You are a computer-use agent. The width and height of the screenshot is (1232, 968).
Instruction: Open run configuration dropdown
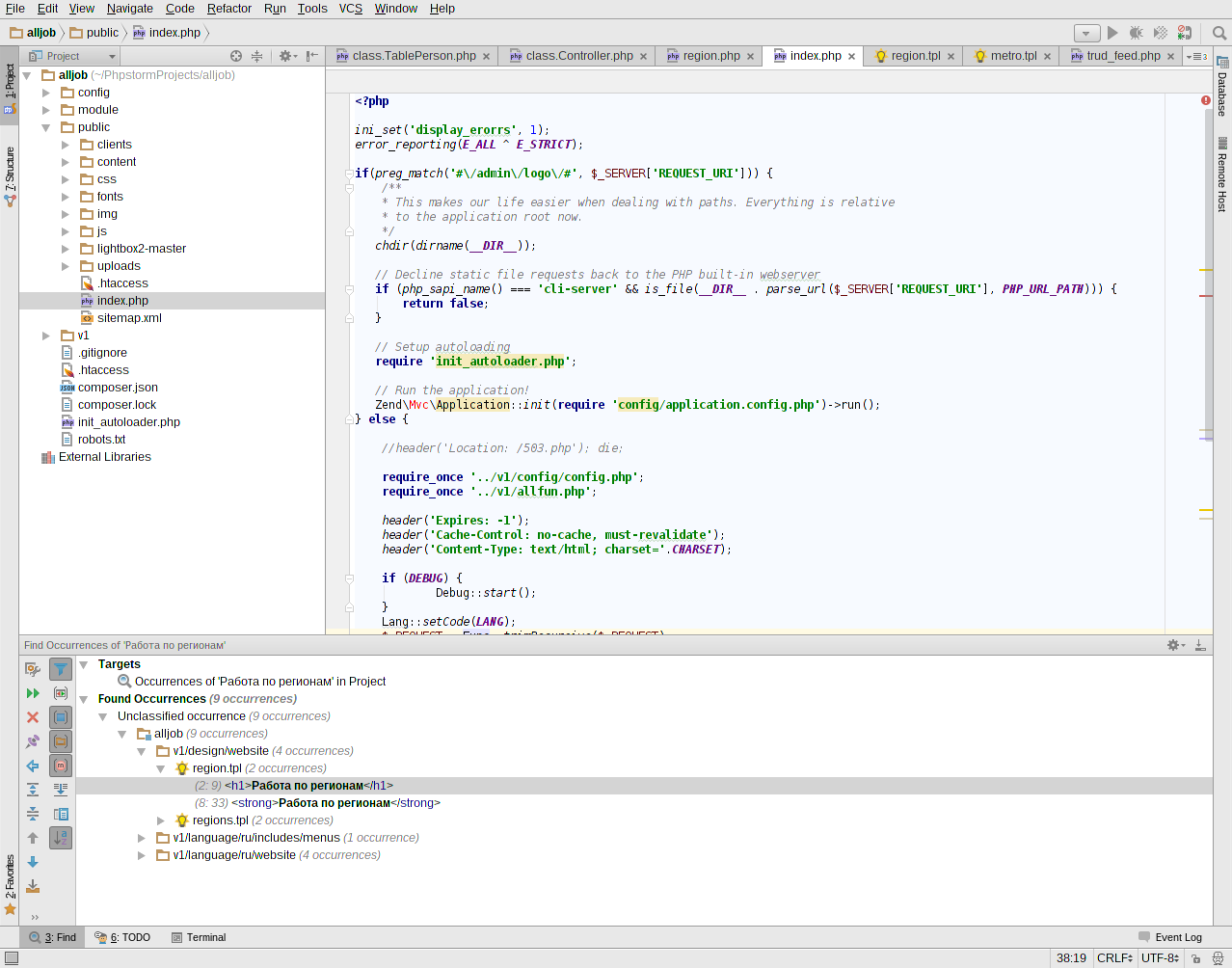[1086, 33]
